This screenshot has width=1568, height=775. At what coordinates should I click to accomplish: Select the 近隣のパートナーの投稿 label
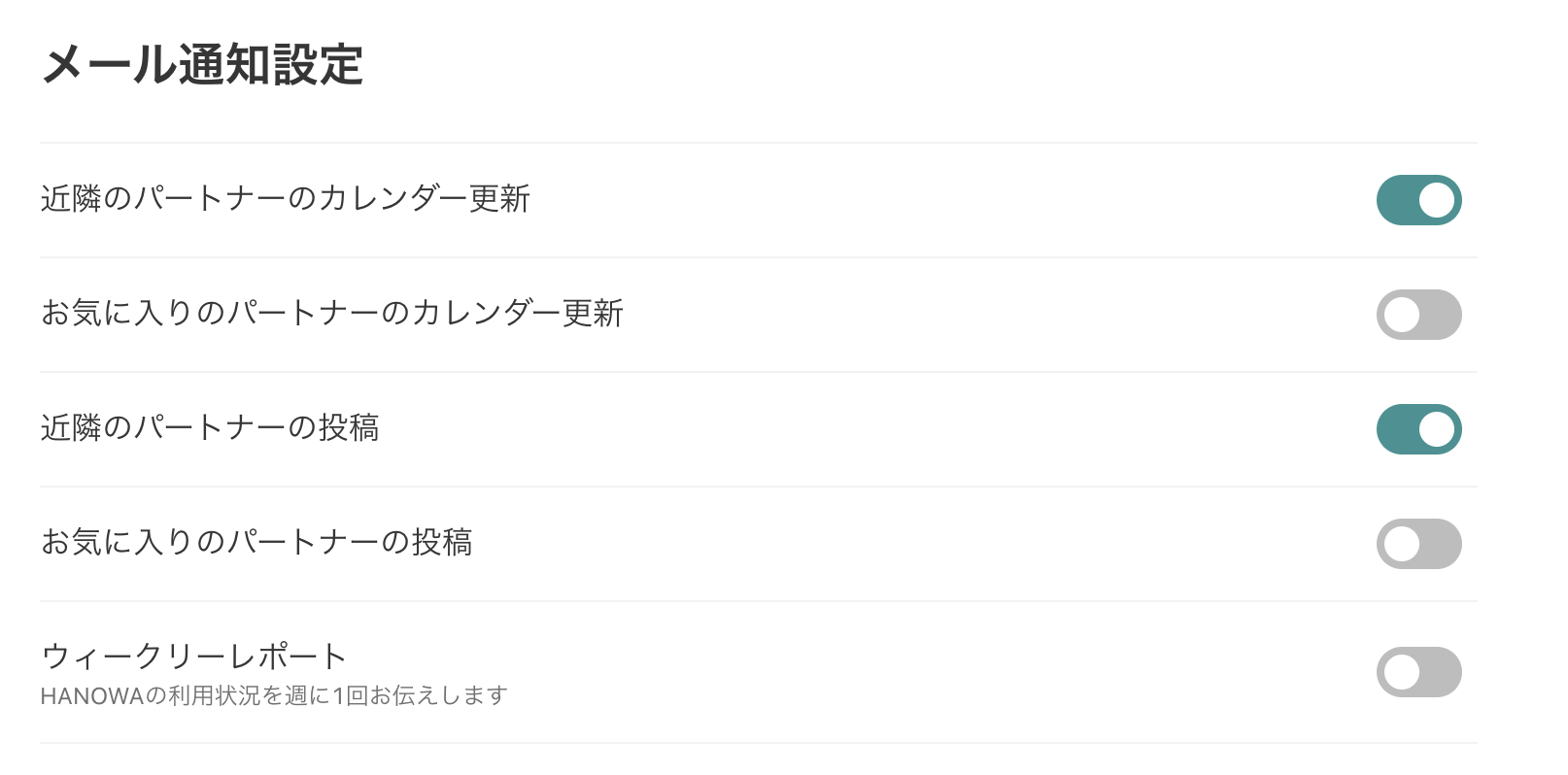click(x=209, y=428)
